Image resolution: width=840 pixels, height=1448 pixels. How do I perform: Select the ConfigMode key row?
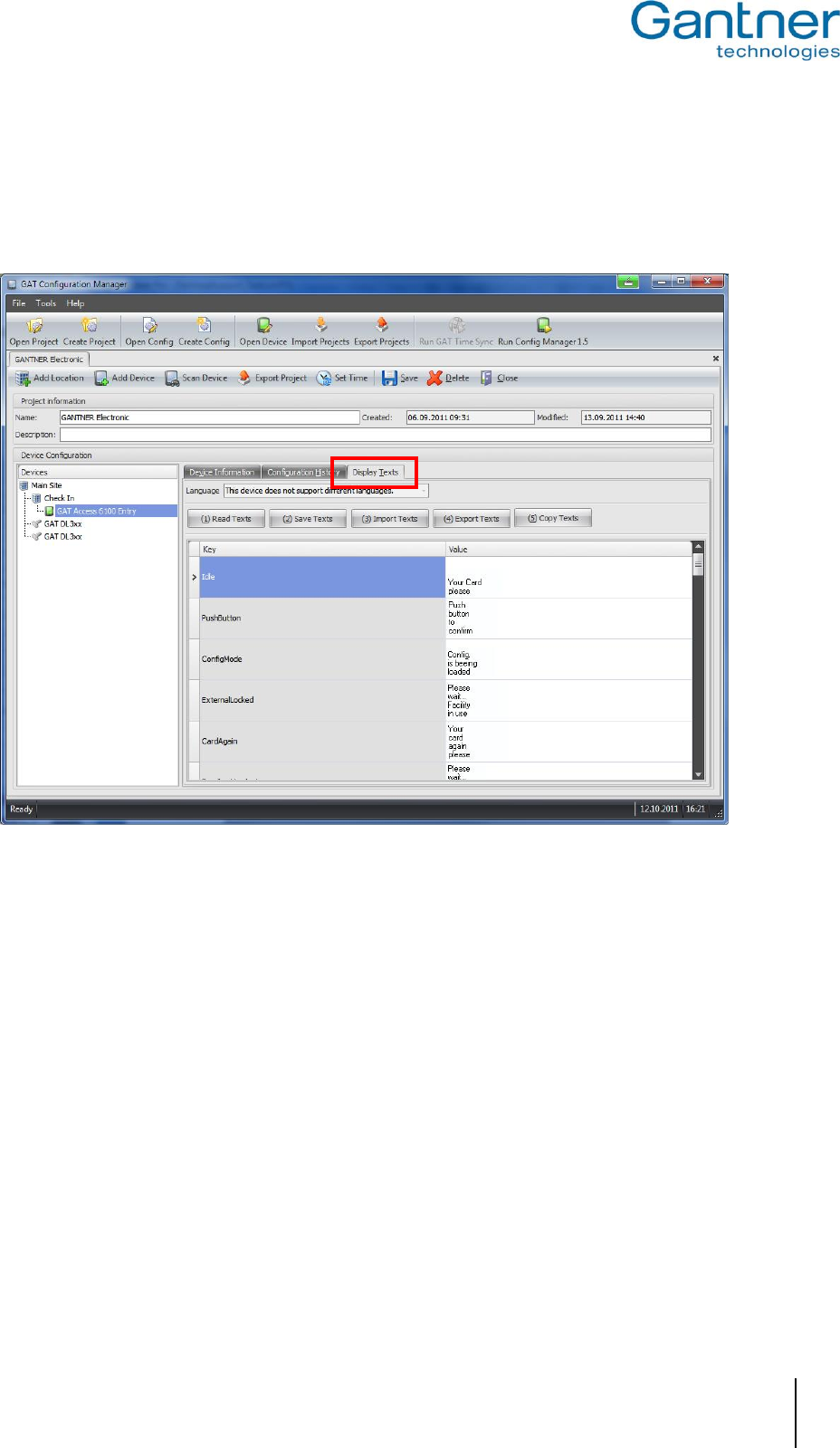click(x=322, y=659)
